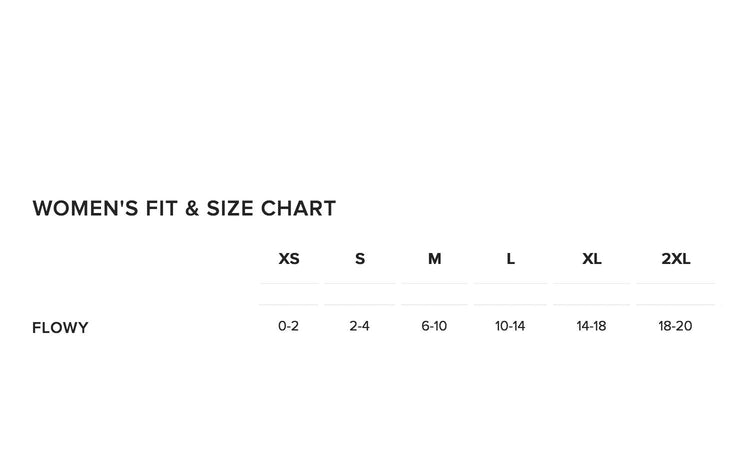Click the empty cell between XL and 14-18
750x450 pixels.
point(591,294)
